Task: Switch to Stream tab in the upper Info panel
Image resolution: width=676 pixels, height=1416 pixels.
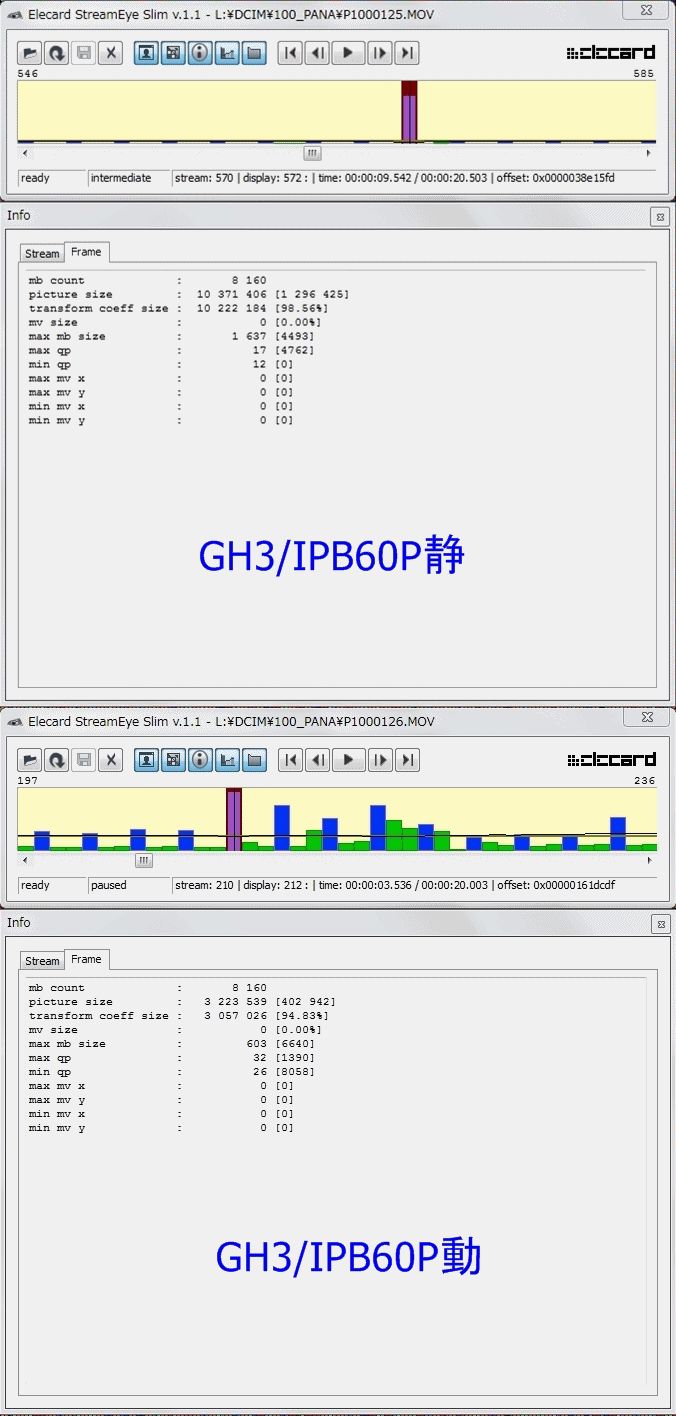Action: pyautogui.click(x=42, y=254)
